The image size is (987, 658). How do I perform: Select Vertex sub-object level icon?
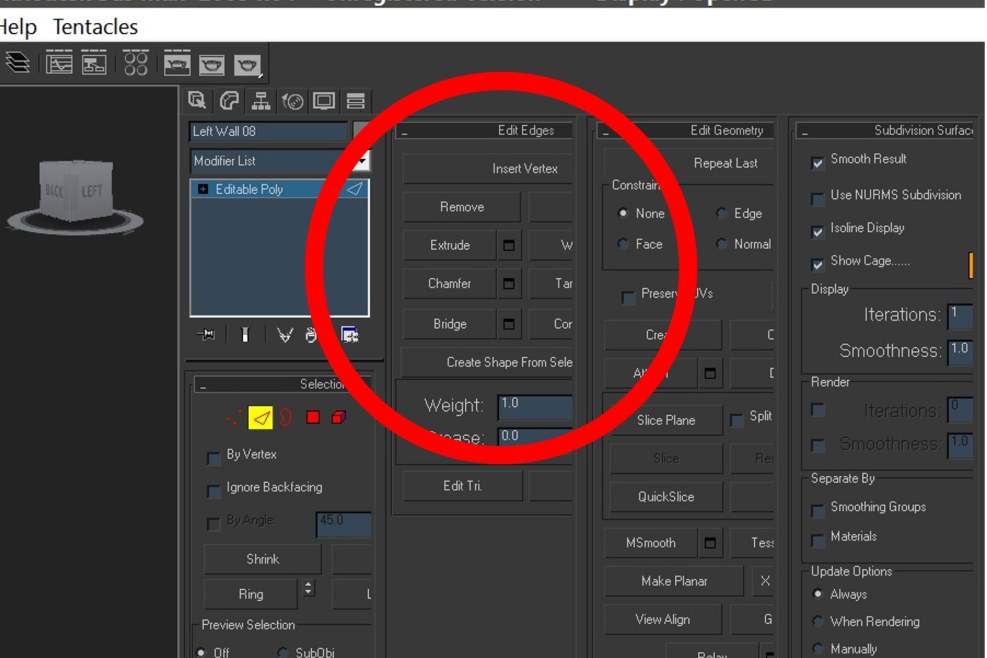(x=234, y=418)
